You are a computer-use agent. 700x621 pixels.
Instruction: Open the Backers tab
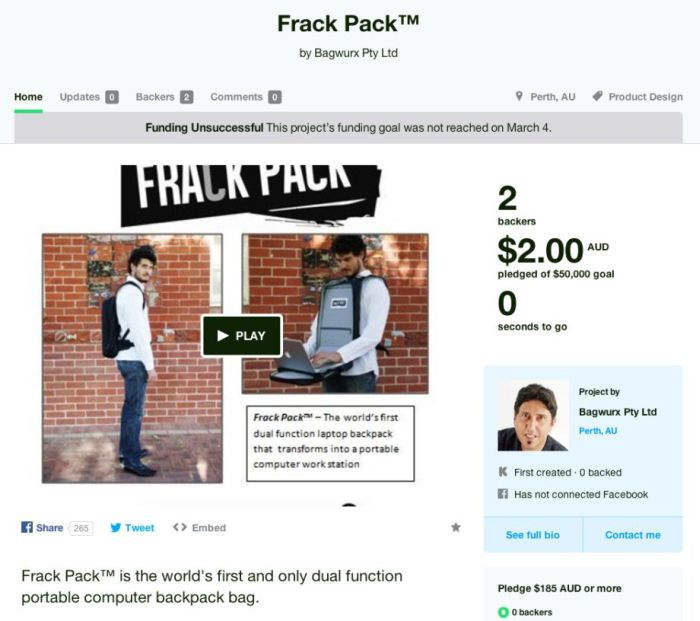pyautogui.click(x=164, y=97)
